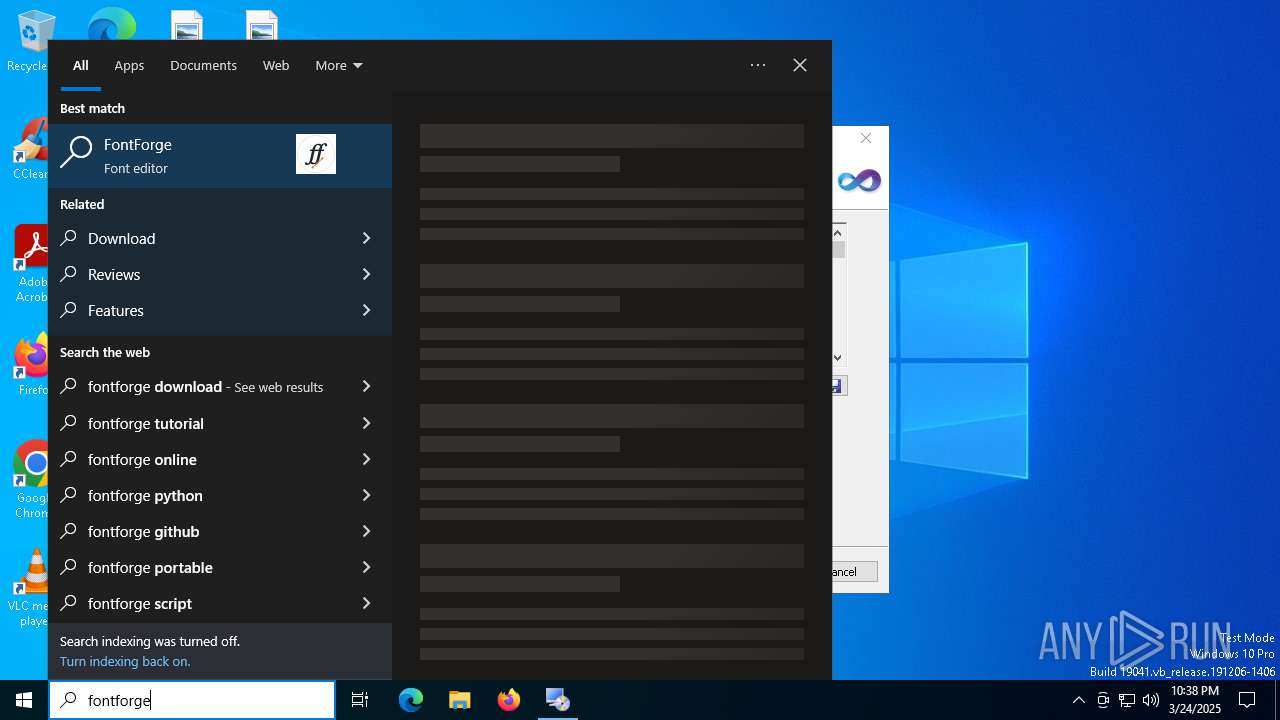The image size is (1280, 720).
Task: Open the Adobe Acrobat desktop shortcut
Action: 30,263
